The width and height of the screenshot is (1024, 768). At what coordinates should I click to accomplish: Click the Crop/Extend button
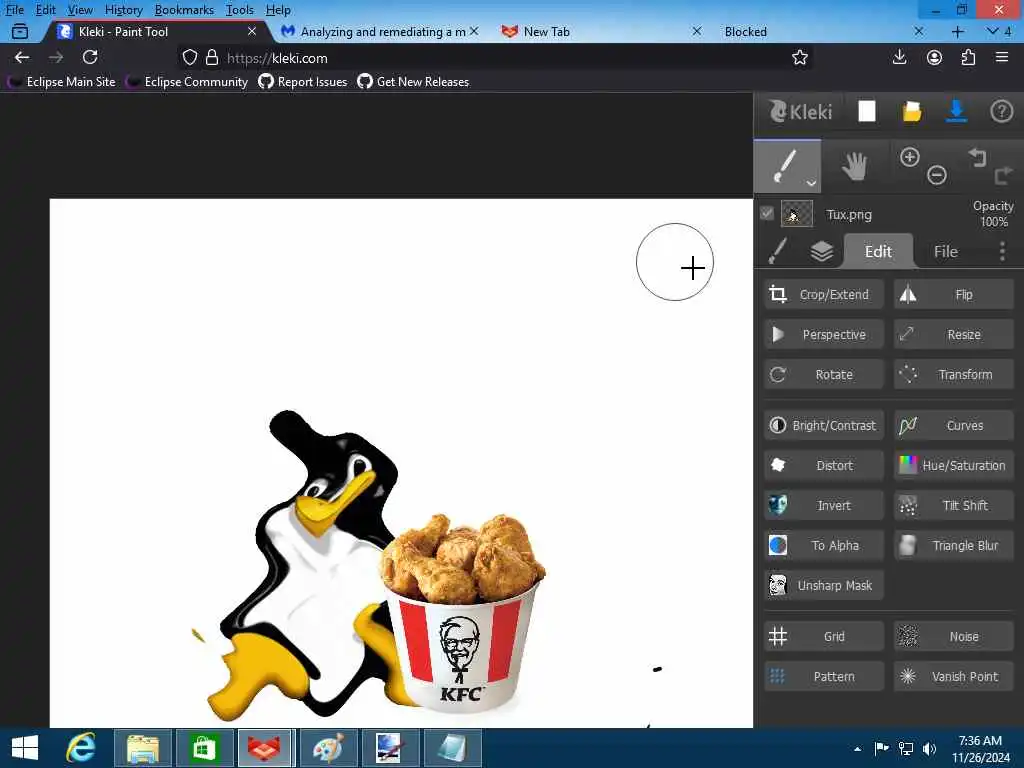824,295
